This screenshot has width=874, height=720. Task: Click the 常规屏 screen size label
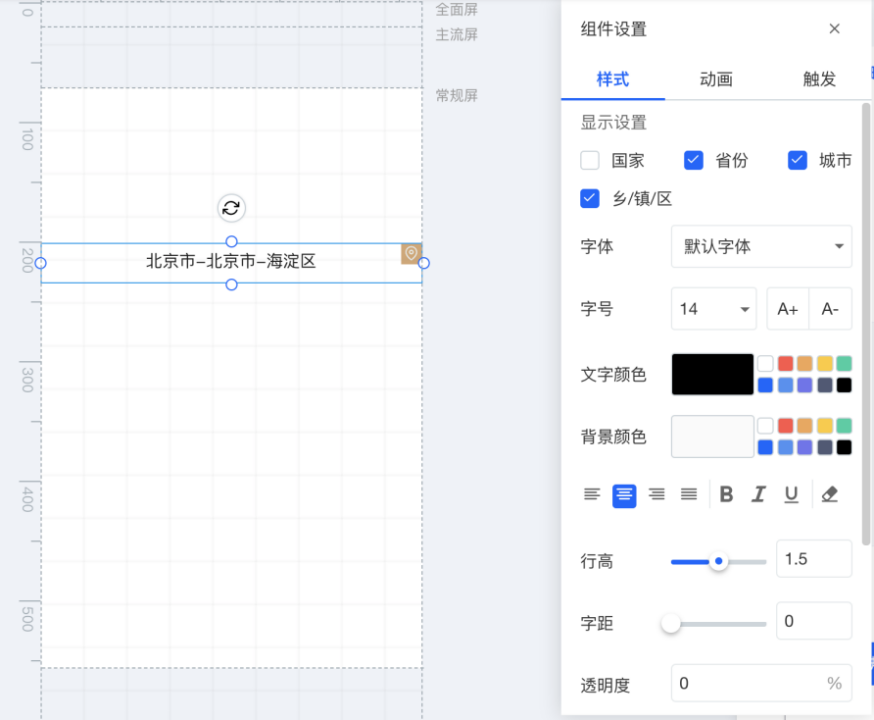[x=457, y=96]
